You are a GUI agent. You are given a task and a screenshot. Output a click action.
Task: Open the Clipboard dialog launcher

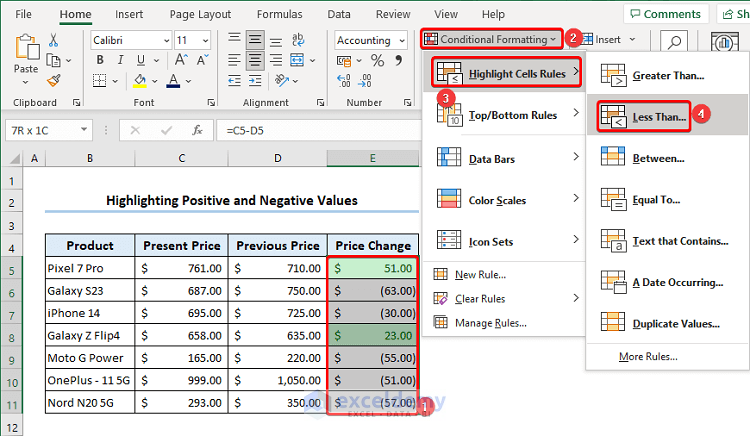click(x=76, y=102)
